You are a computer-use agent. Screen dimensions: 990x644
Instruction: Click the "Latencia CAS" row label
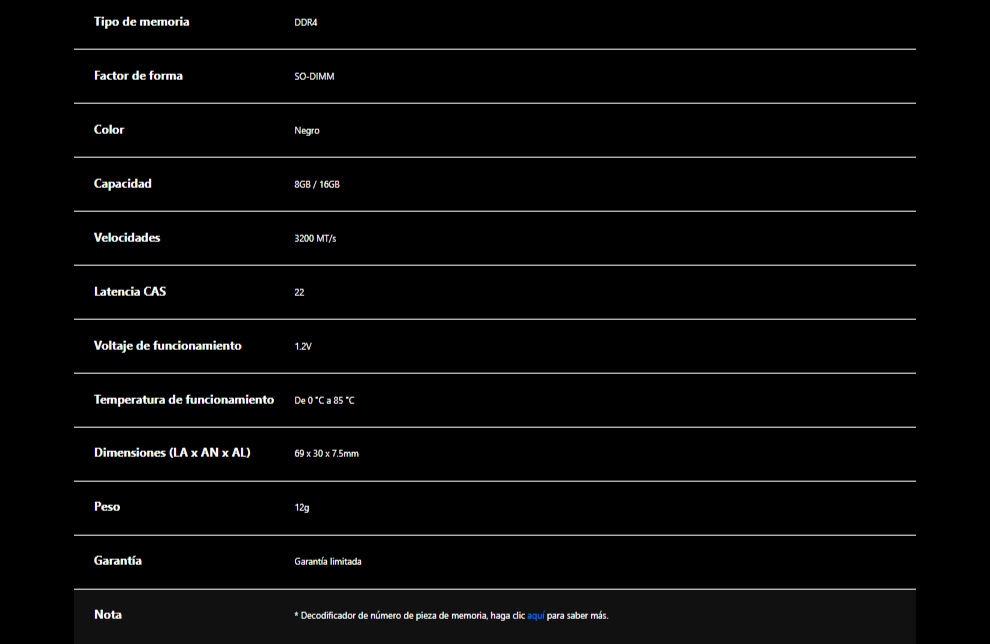point(130,292)
